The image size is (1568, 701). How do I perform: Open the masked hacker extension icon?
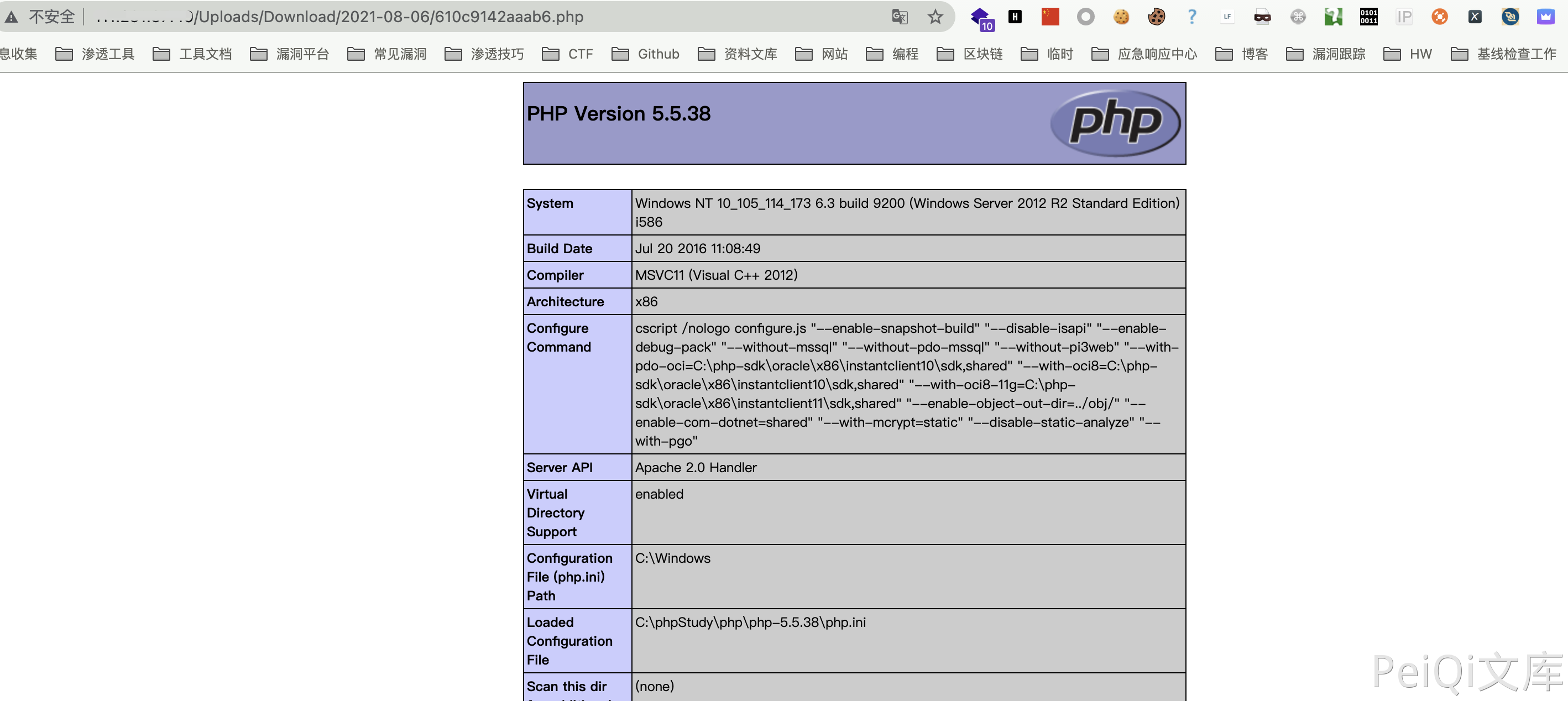(1262, 17)
